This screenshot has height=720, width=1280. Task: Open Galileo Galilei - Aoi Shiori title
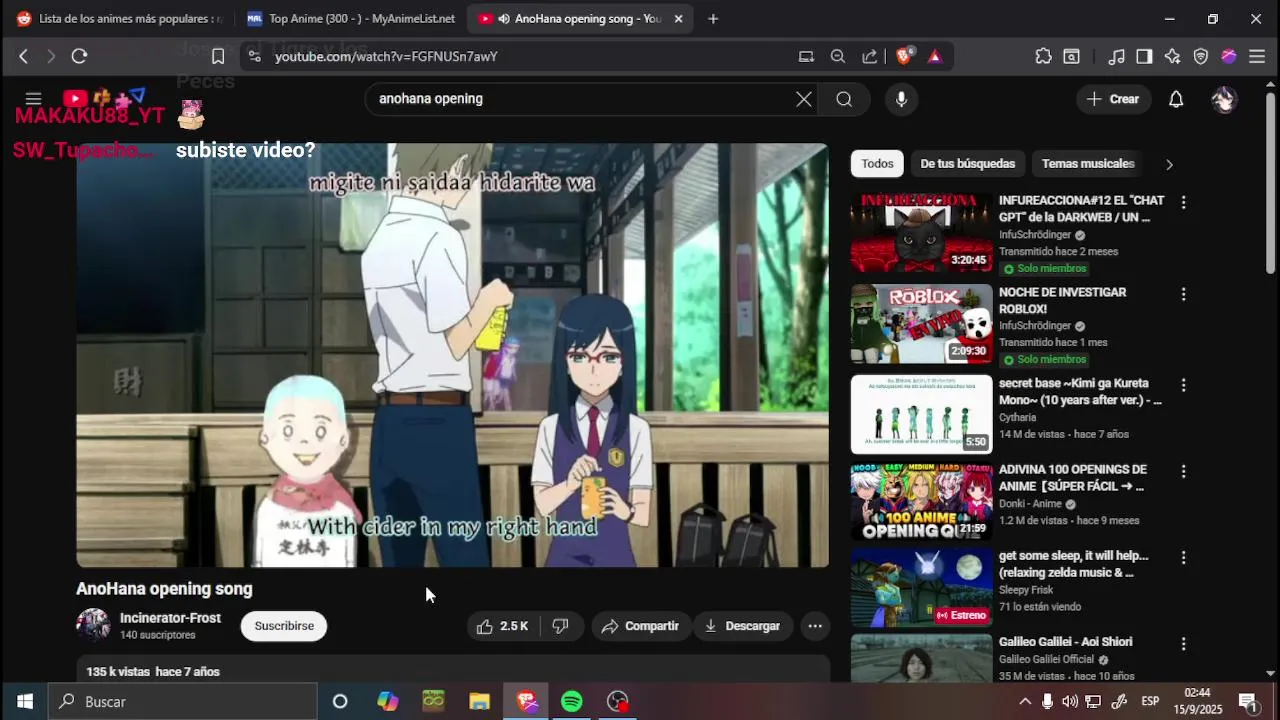click(1065, 642)
